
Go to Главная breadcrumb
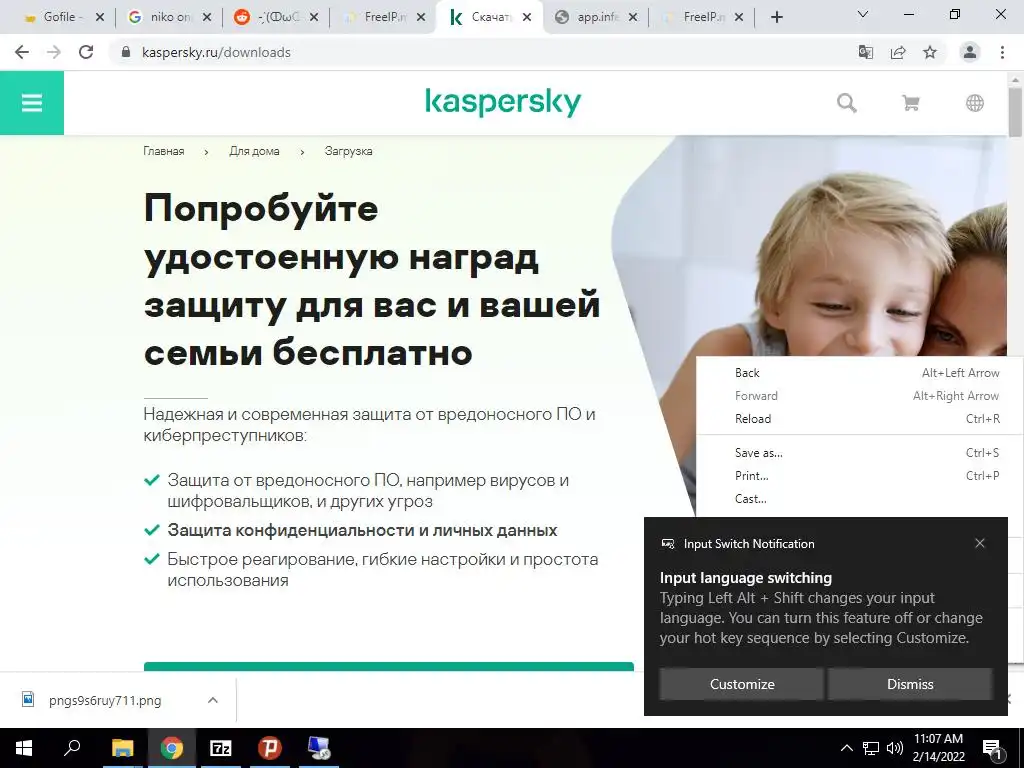pos(163,151)
